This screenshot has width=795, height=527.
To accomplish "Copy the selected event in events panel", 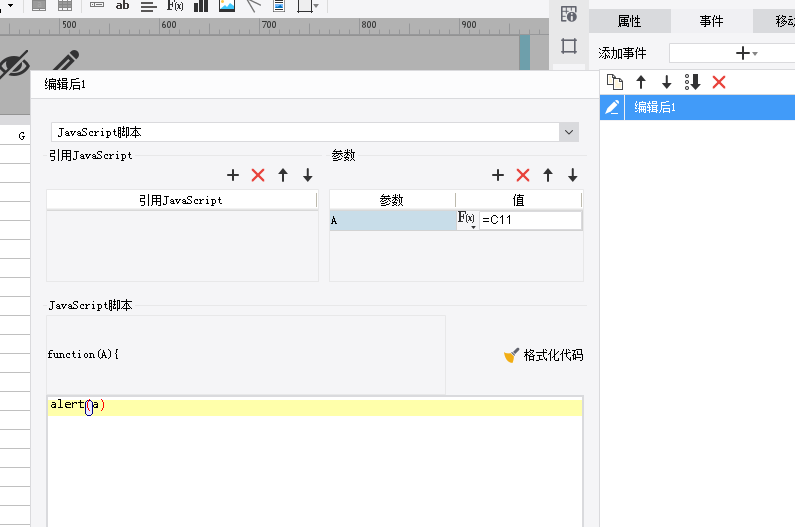I will pos(615,82).
